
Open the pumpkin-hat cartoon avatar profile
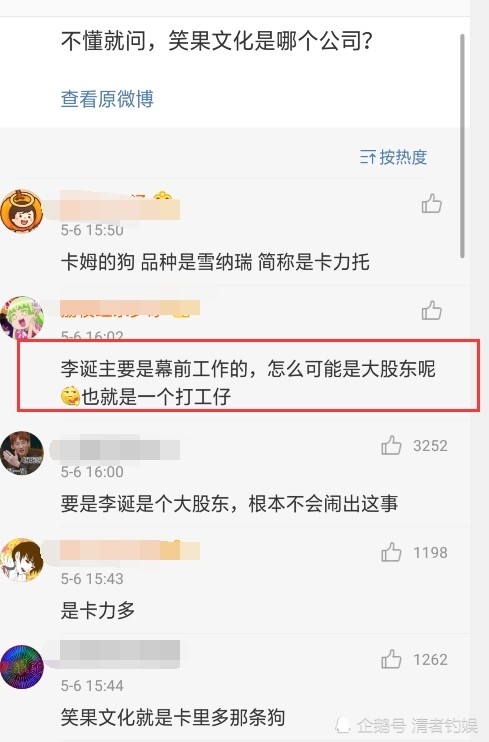tap(21, 212)
